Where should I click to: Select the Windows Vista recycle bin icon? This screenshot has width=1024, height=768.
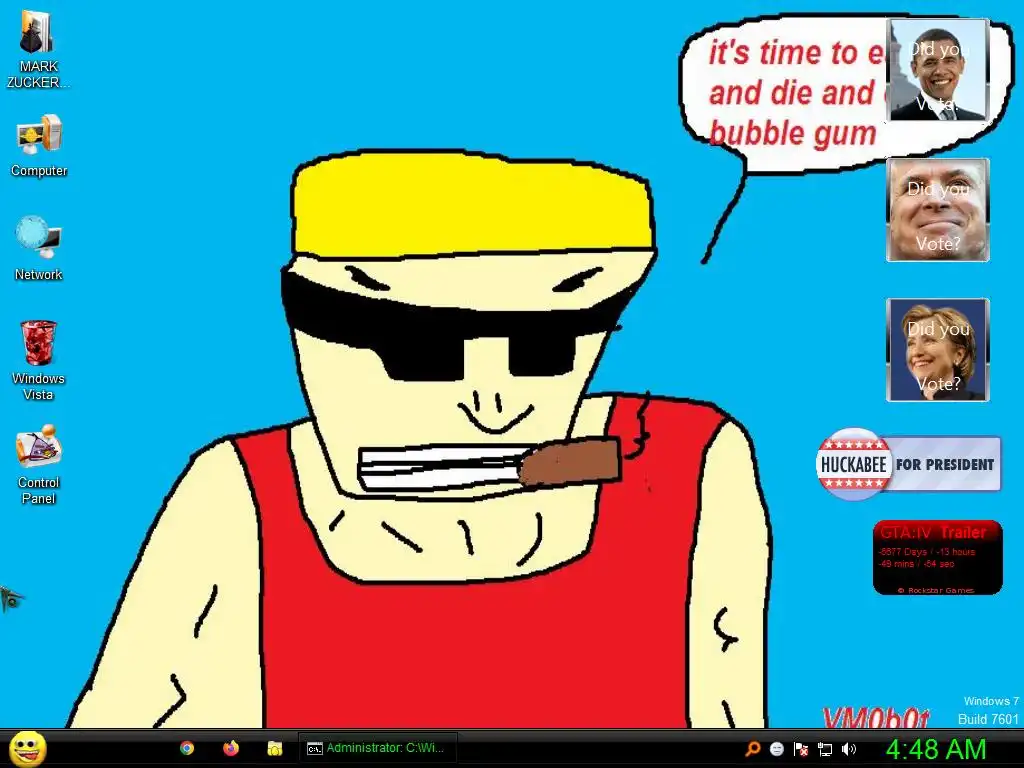[x=39, y=359]
